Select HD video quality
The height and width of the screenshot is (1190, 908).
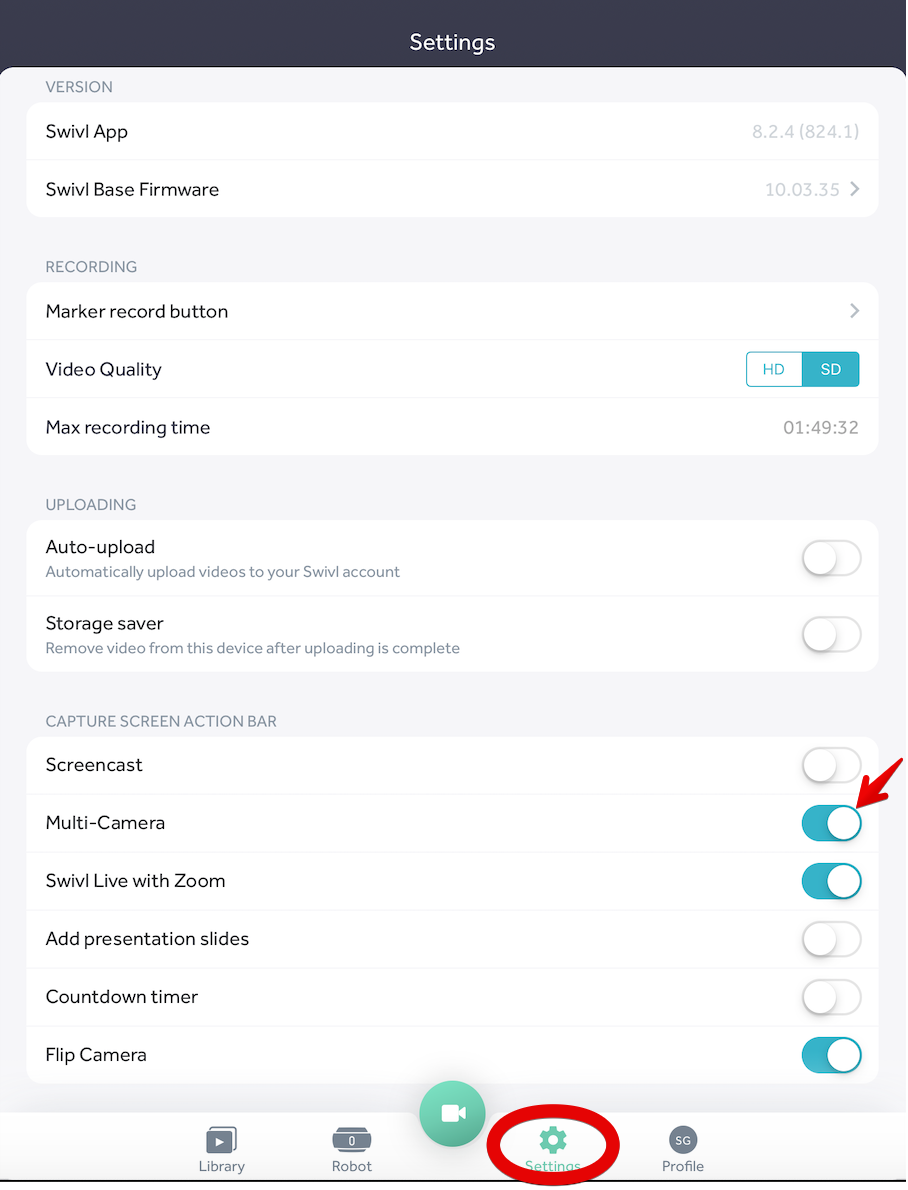tap(774, 369)
